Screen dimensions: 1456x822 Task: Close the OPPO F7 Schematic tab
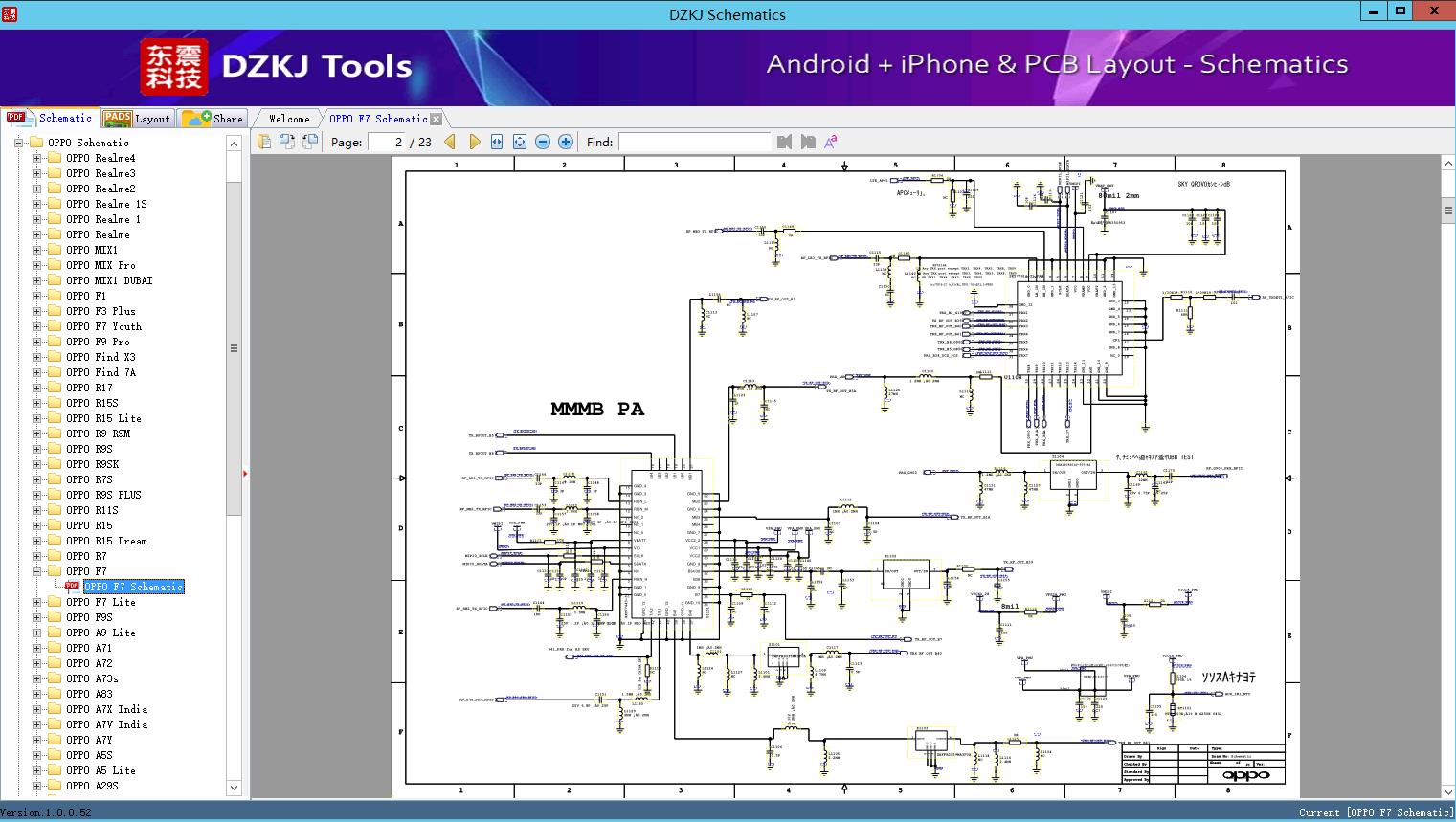(437, 120)
